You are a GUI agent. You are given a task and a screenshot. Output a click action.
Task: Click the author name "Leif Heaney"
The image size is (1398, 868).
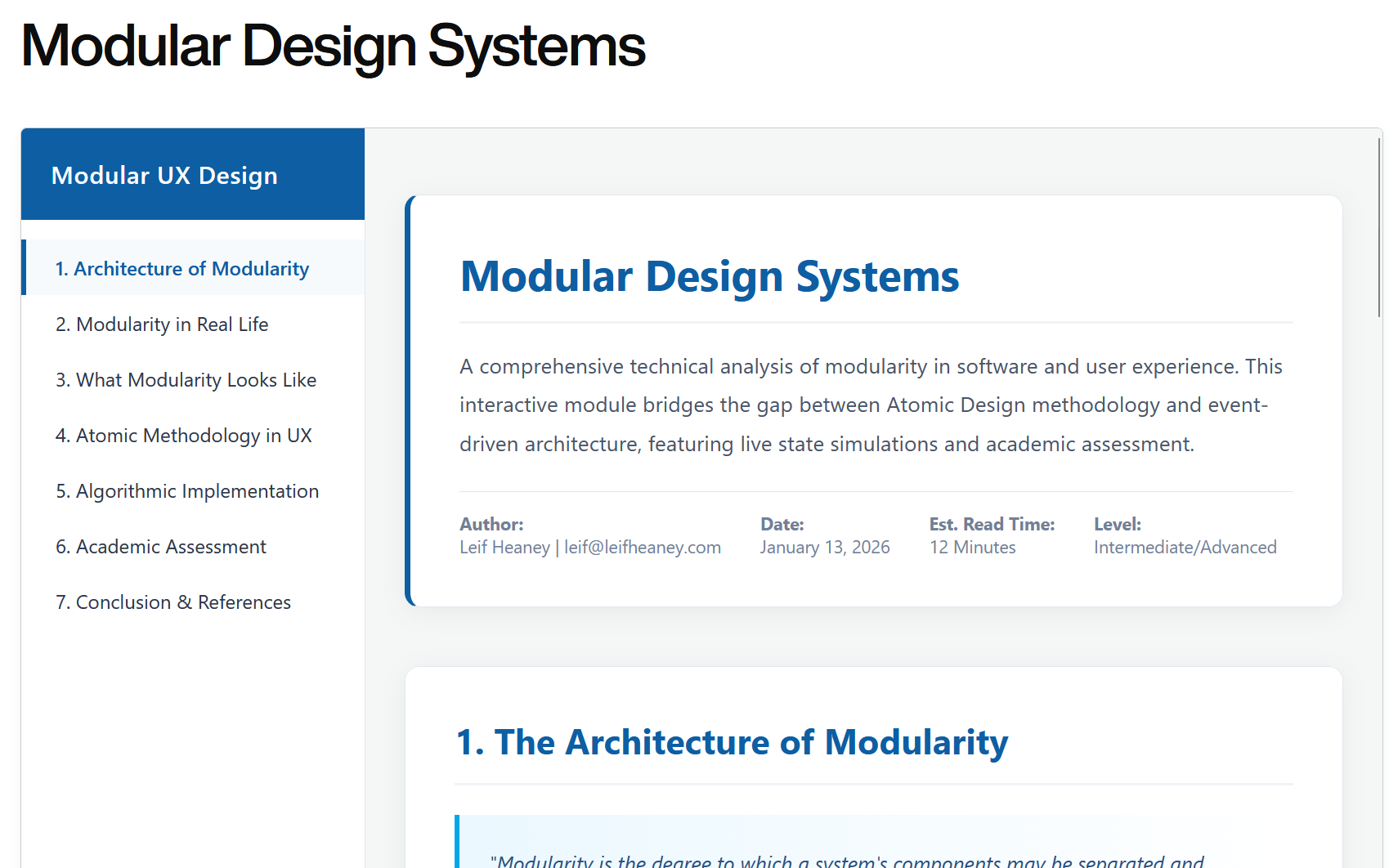504,547
